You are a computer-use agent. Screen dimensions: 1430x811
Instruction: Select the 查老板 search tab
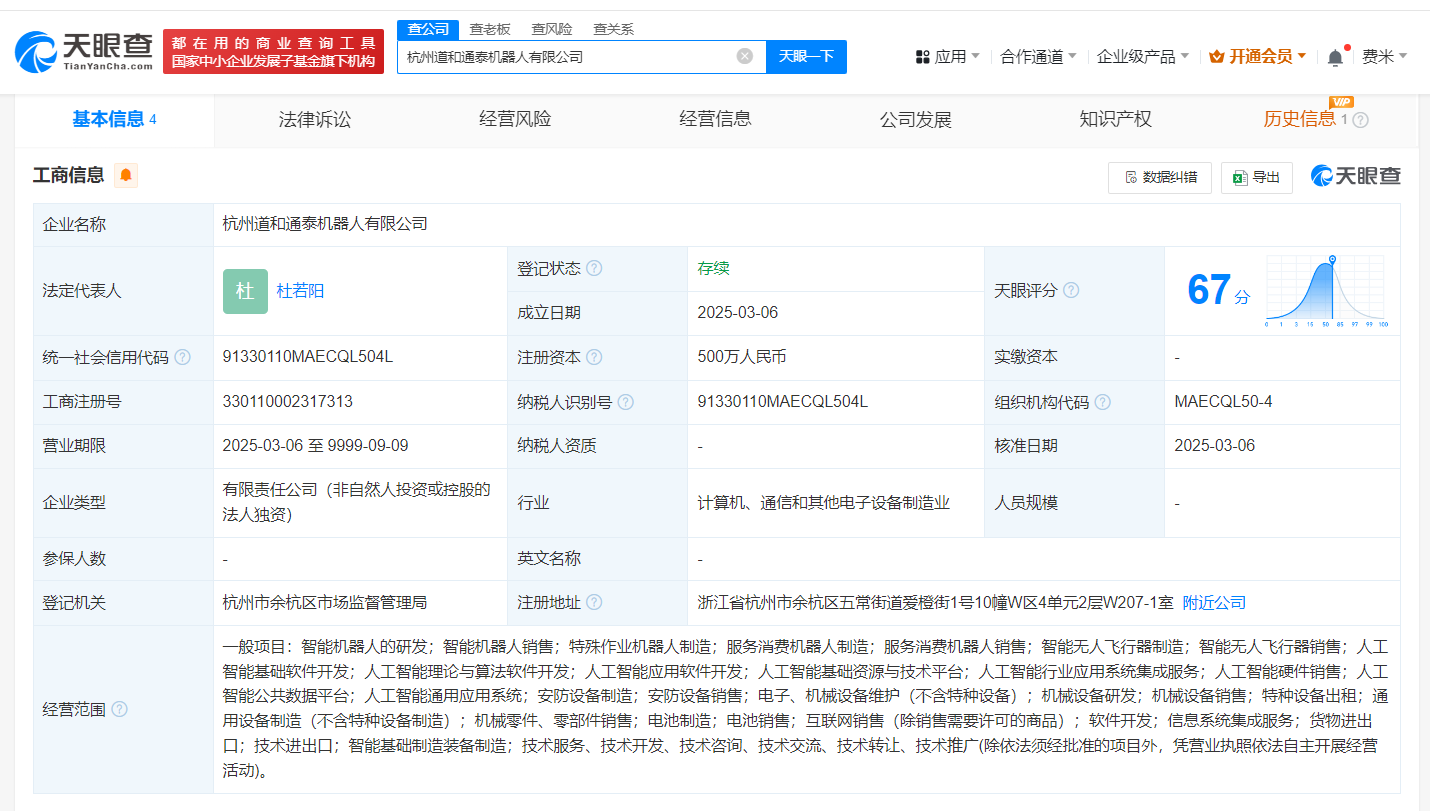(x=490, y=29)
